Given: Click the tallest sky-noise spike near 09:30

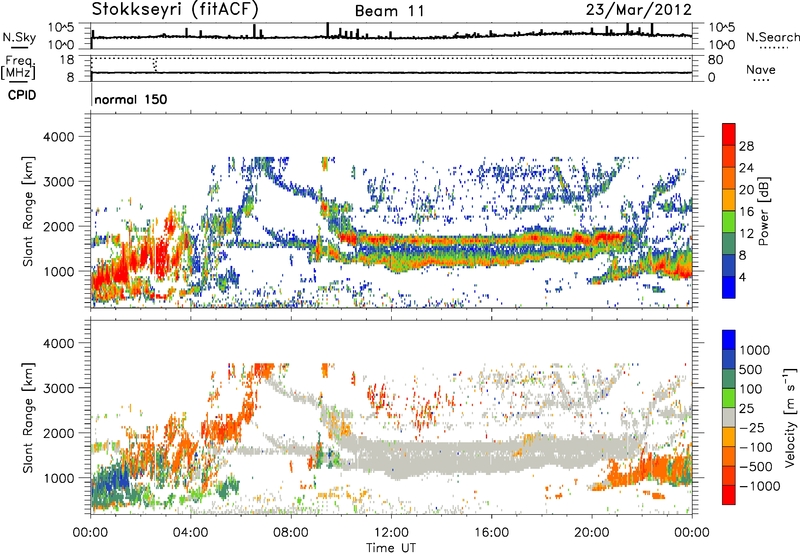Looking at the screenshot, I should [x=327, y=30].
